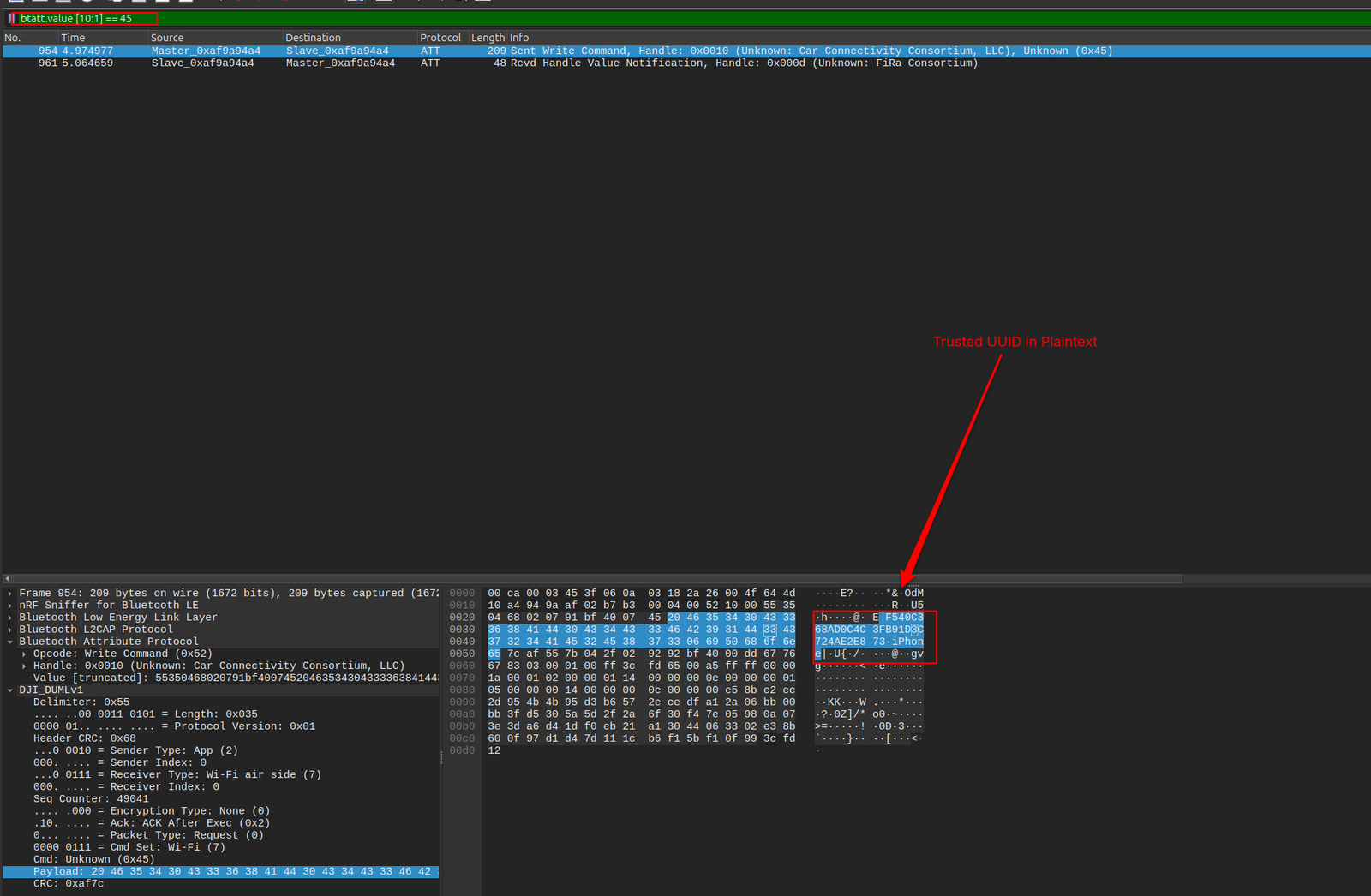Click hex offset 0030 in bytes pane
This screenshot has height=896, width=1371.
[x=462, y=630]
